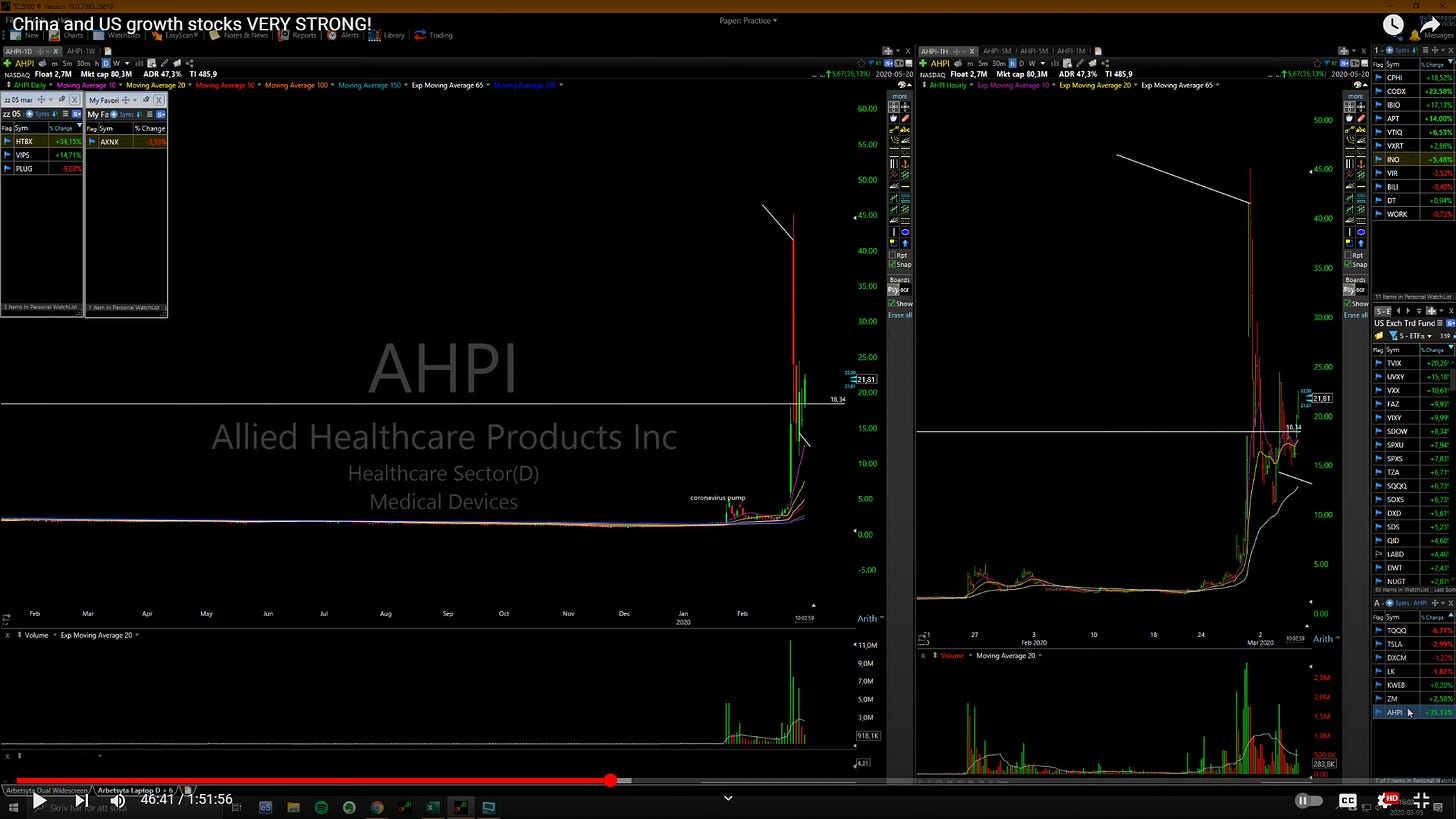Screen dimensions: 1456x819
Task: Open the Library toolbar item
Action: (387, 35)
